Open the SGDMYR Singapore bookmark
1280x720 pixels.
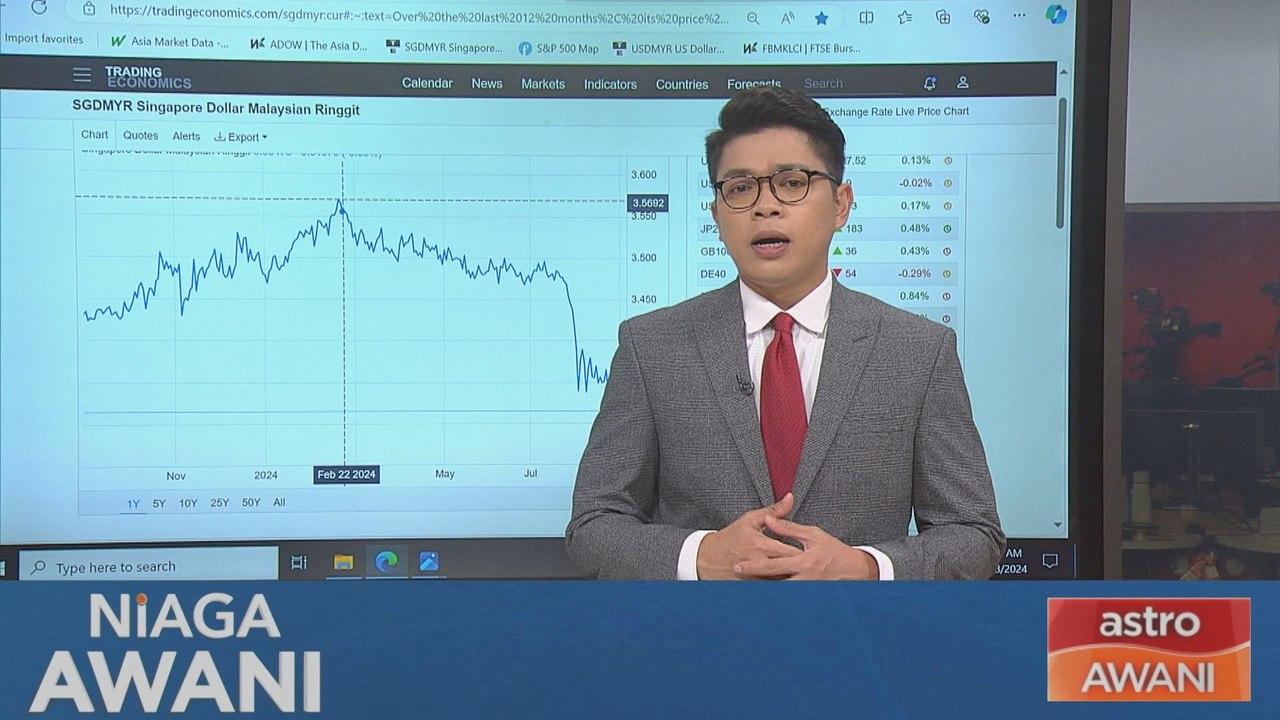pos(444,47)
